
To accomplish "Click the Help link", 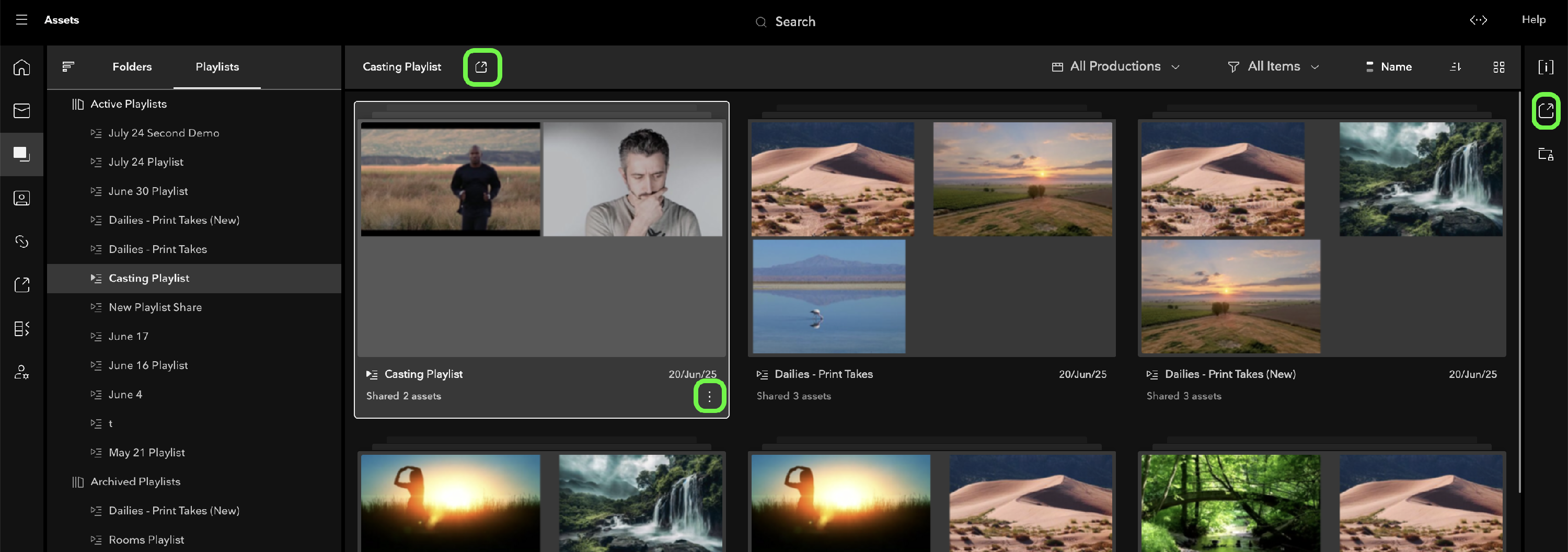I will pos(1532,19).
